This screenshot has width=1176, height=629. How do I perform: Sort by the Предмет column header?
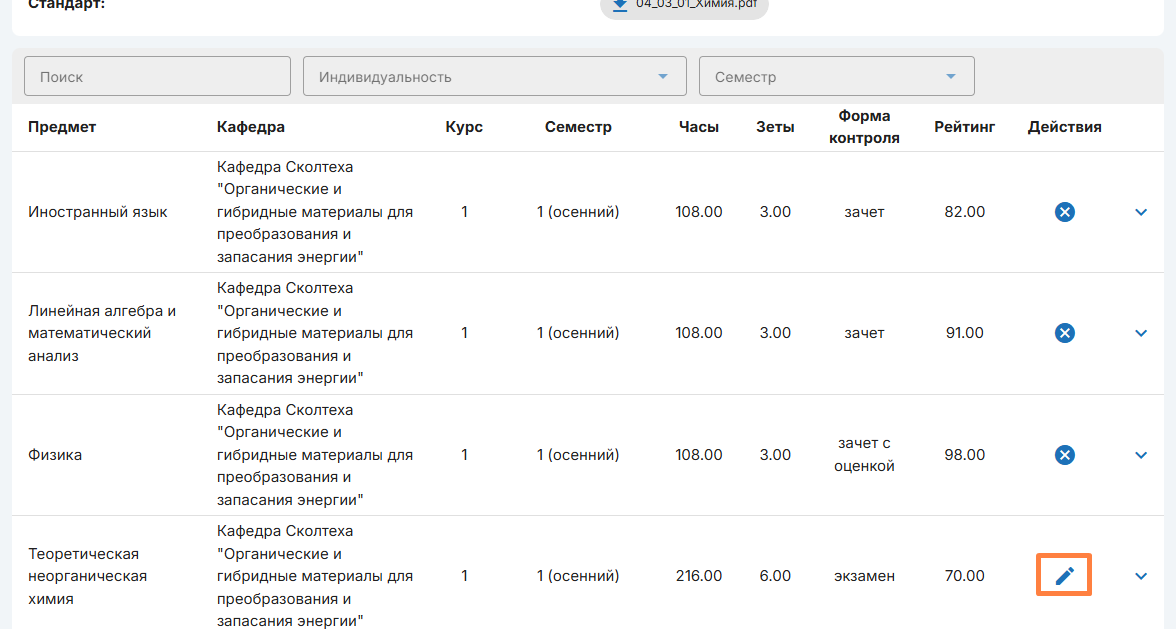click(x=62, y=127)
